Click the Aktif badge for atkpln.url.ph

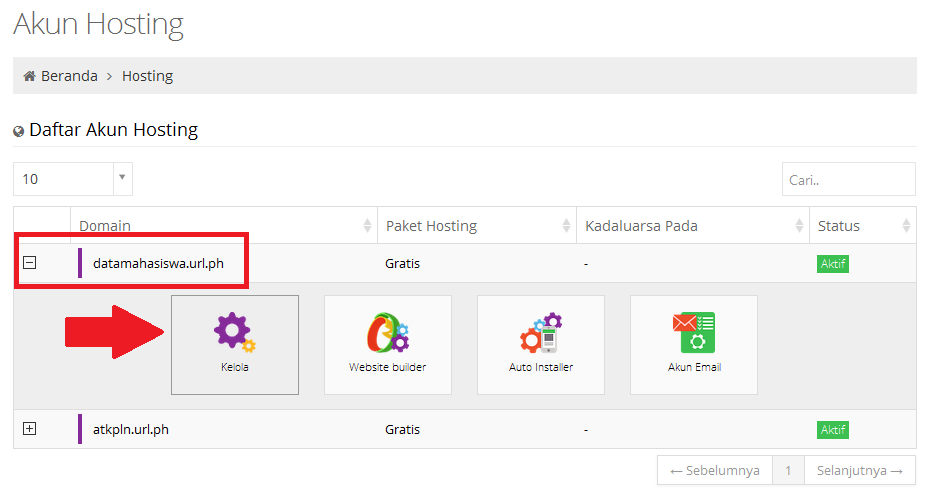tap(833, 429)
